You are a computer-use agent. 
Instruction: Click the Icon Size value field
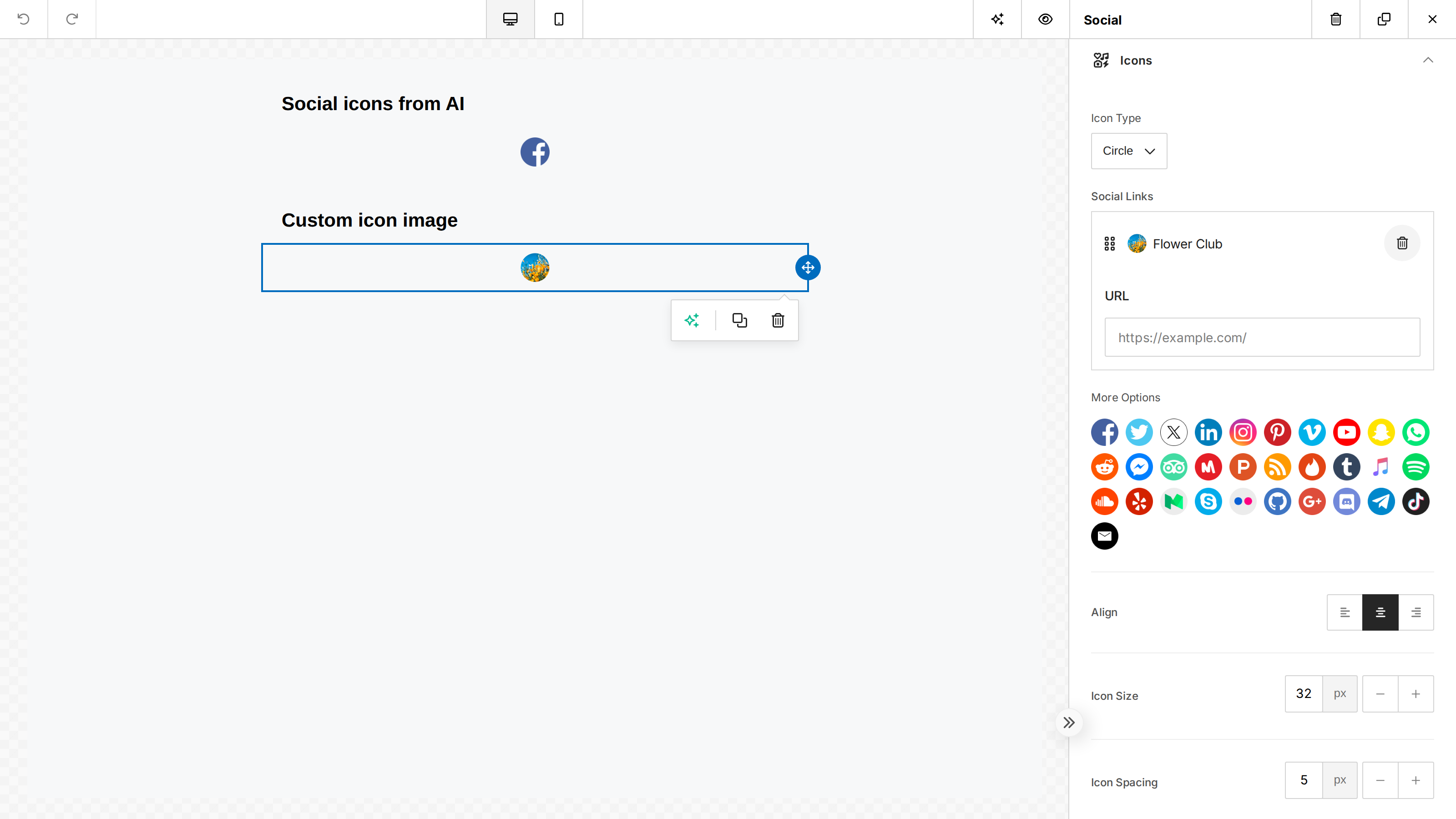click(x=1304, y=693)
